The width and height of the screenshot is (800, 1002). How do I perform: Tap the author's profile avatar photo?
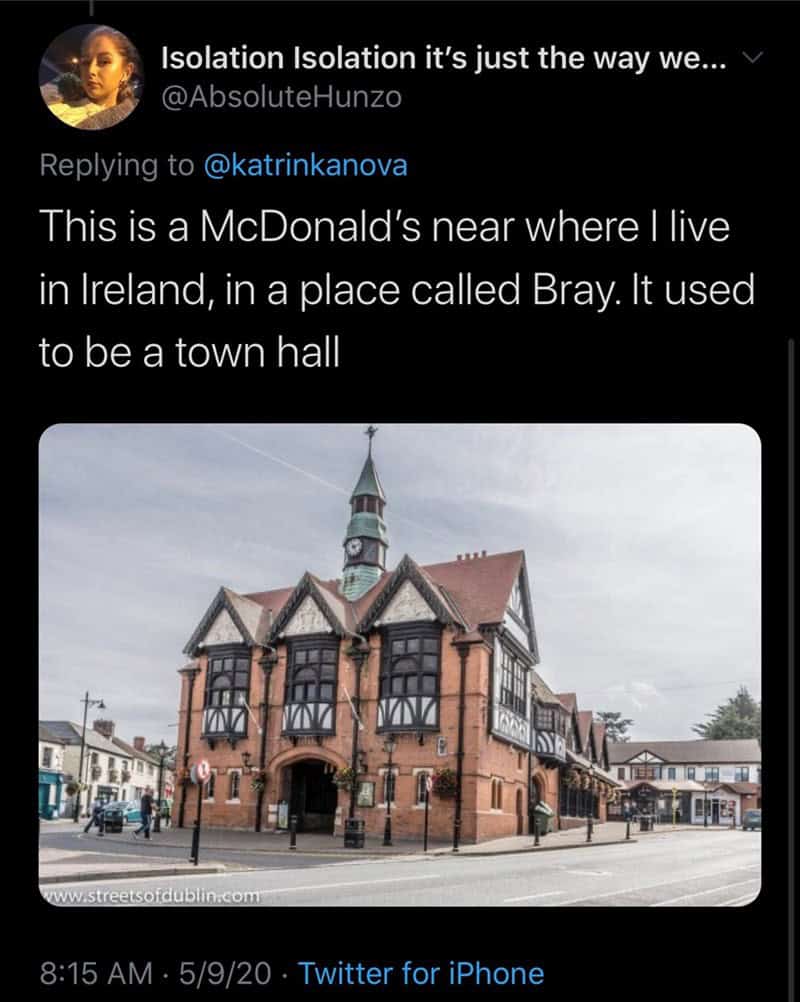[x=91, y=77]
